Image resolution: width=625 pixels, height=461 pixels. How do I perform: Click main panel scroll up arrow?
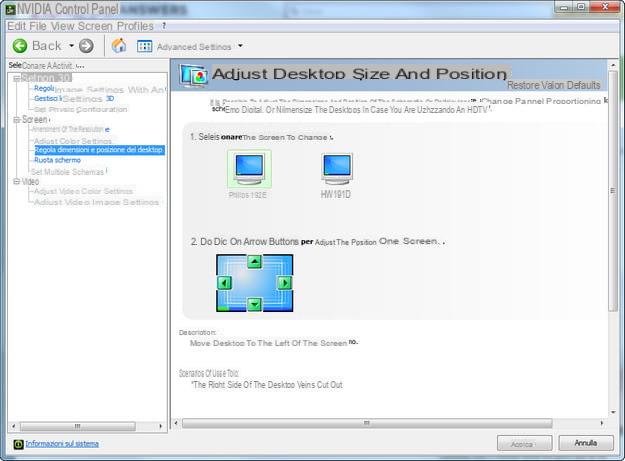613,65
